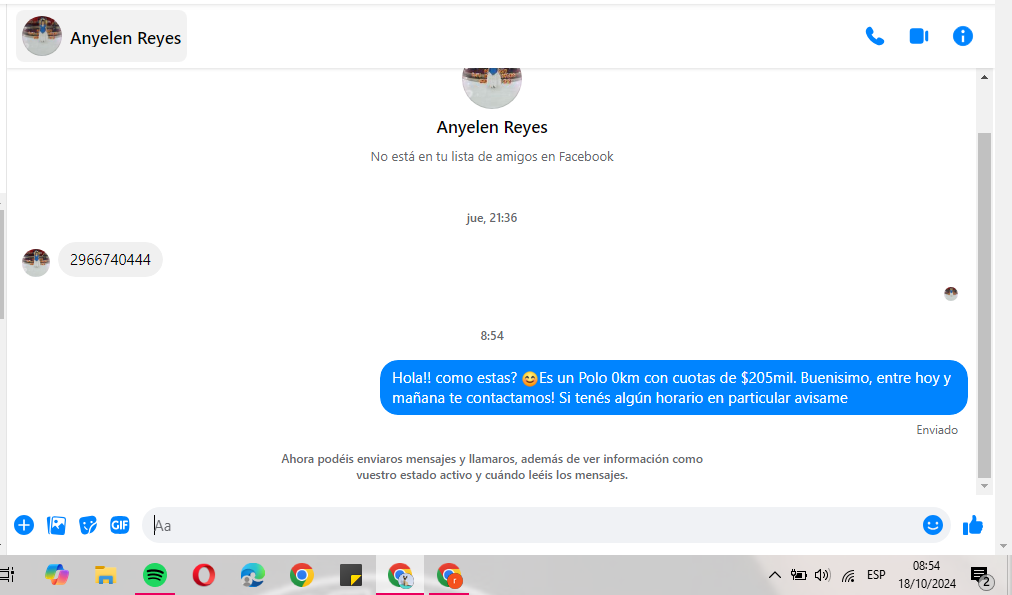The height and width of the screenshot is (595, 1012).
Task: Click the large profile picture above the name
Action: click(x=491, y=84)
